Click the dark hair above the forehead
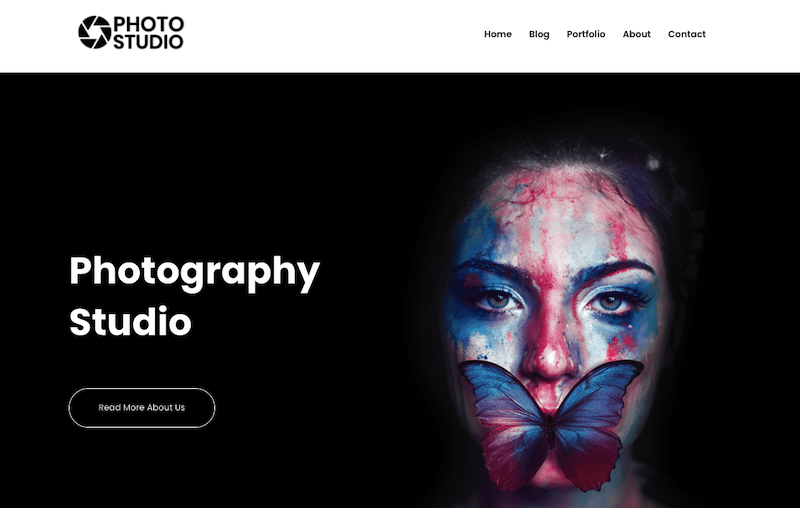 pyautogui.click(x=561, y=153)
